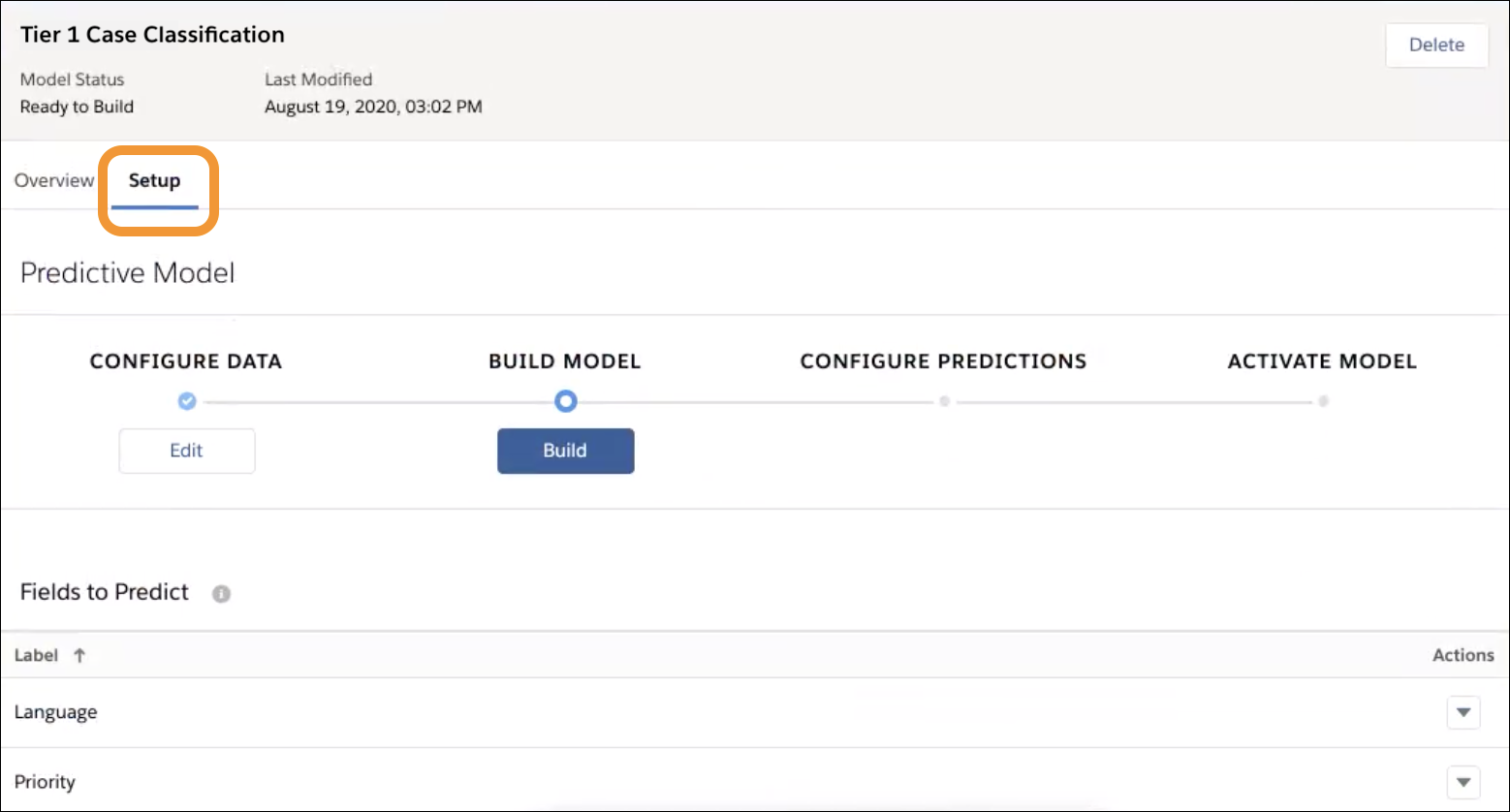Click the Model Status ready indicator area

click(x=77, y=107)
